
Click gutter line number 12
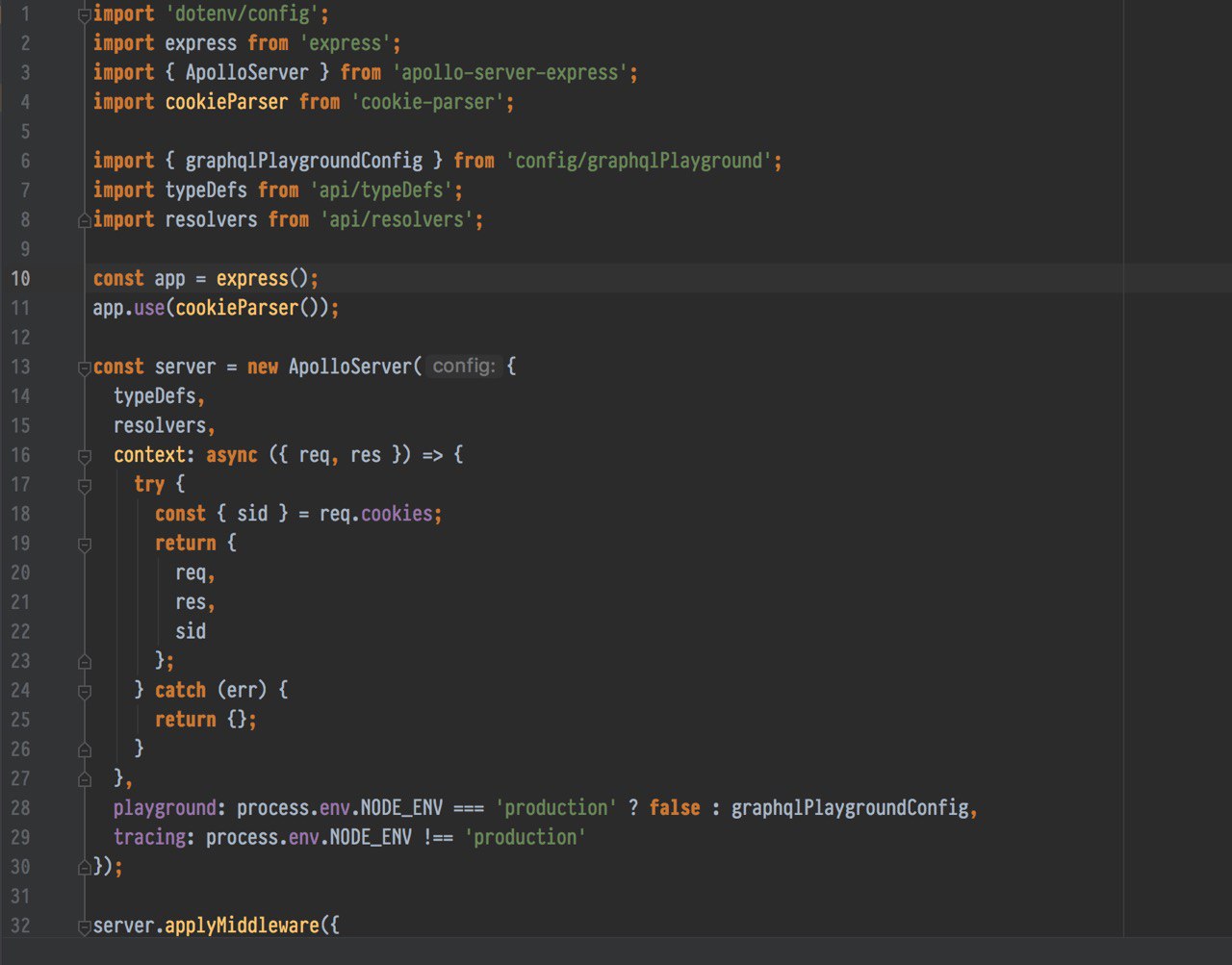20,338
